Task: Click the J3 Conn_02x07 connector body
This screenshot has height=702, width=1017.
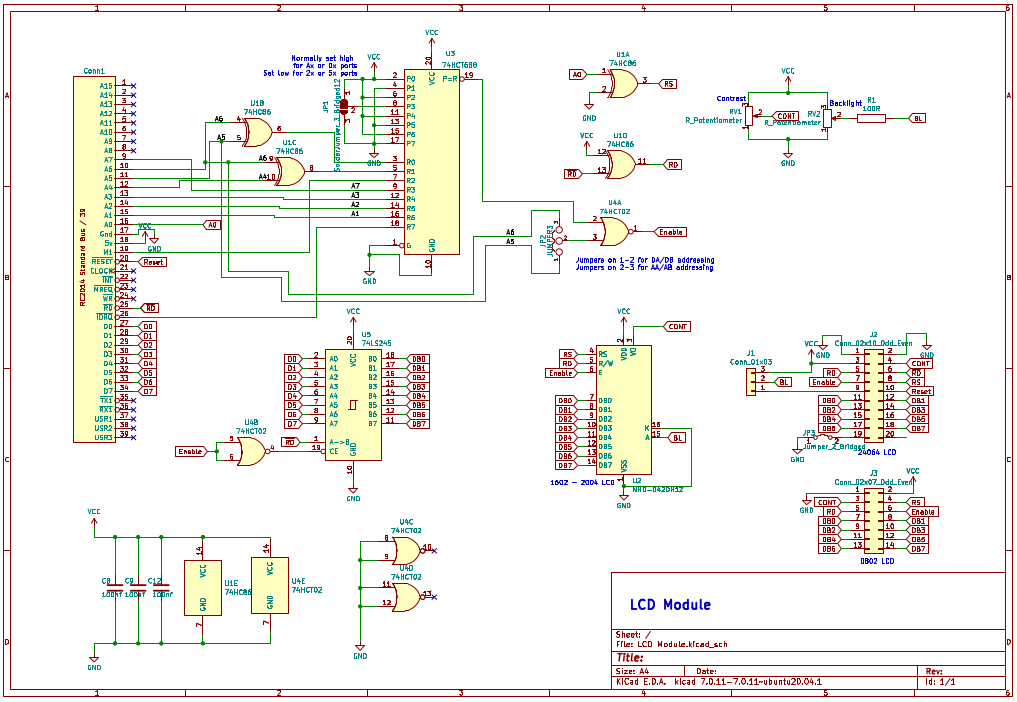Action: (874, 520)
